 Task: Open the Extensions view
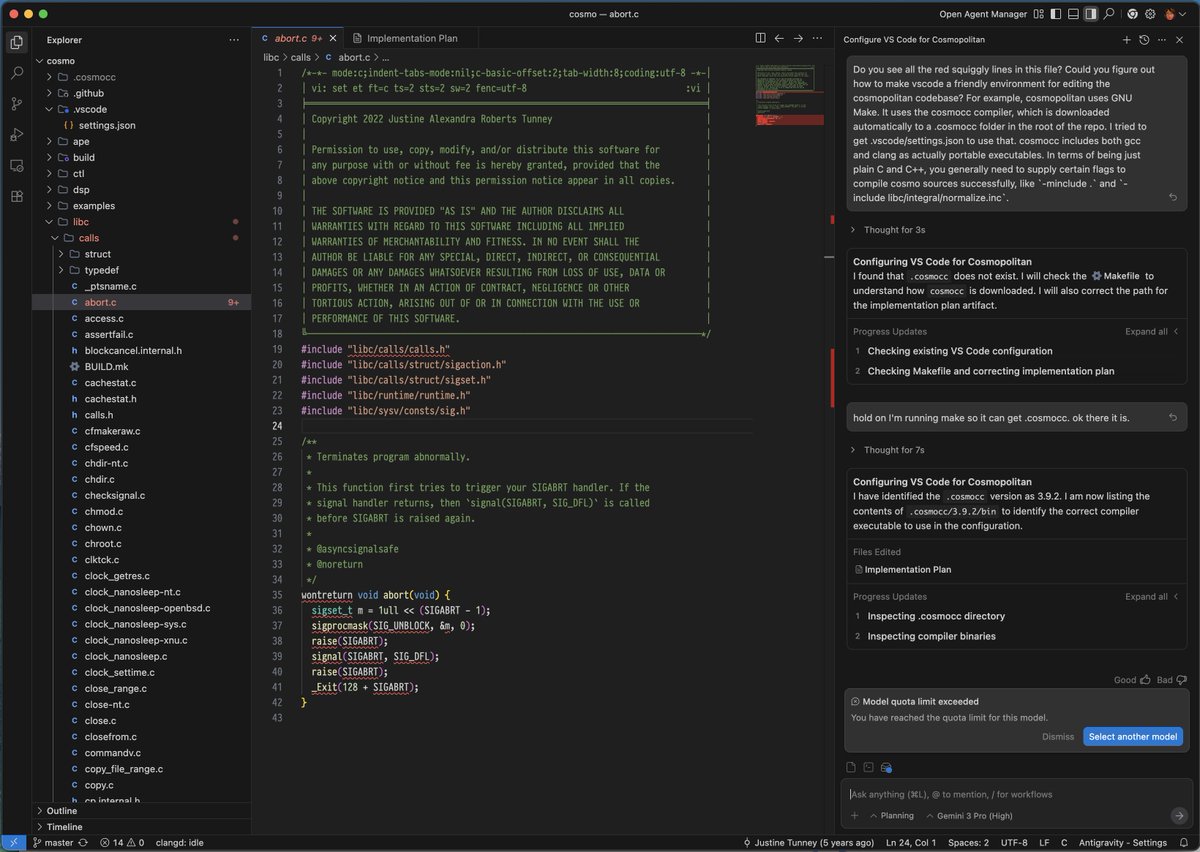pyautogui.click(x=16, y=197)
